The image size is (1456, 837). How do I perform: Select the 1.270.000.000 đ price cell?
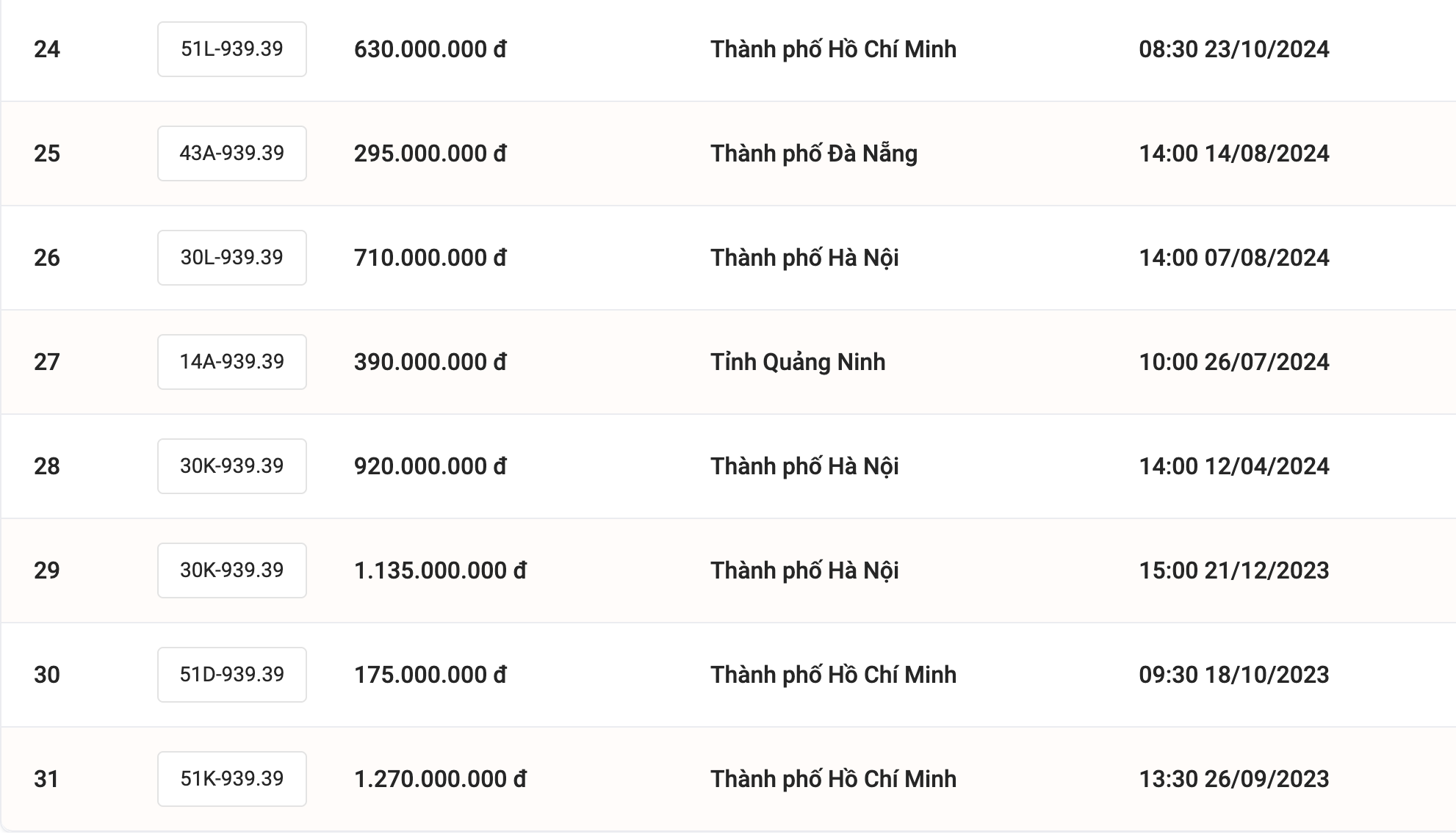click(440, 779)
